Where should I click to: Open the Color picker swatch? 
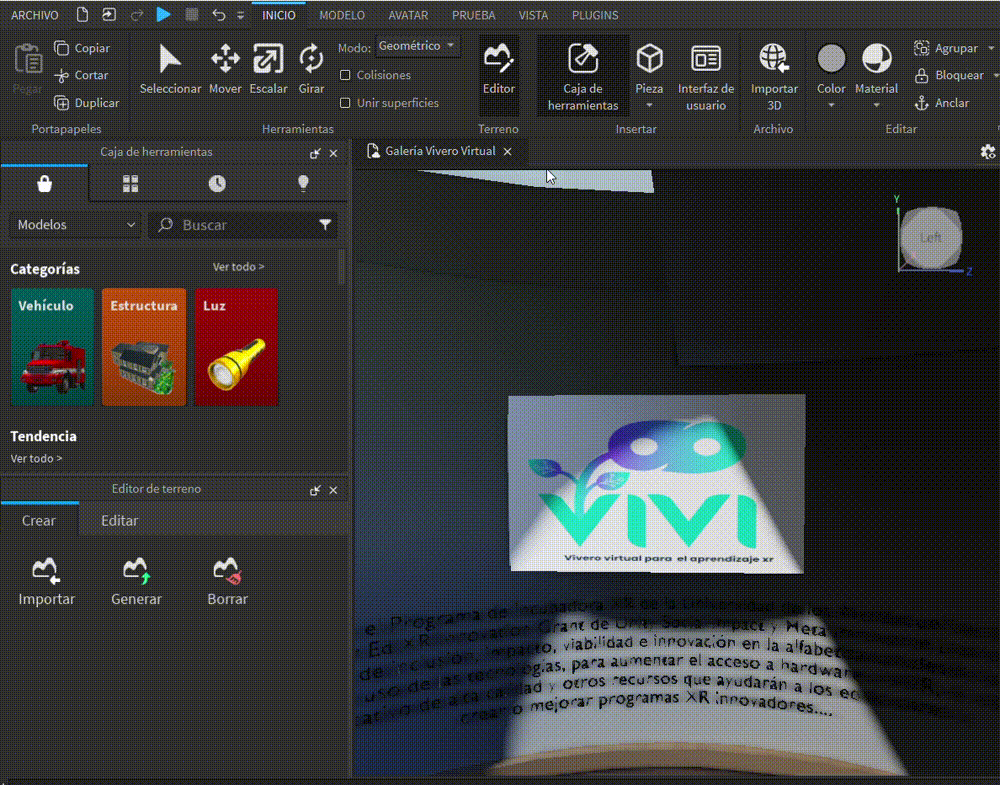point(831,59)
